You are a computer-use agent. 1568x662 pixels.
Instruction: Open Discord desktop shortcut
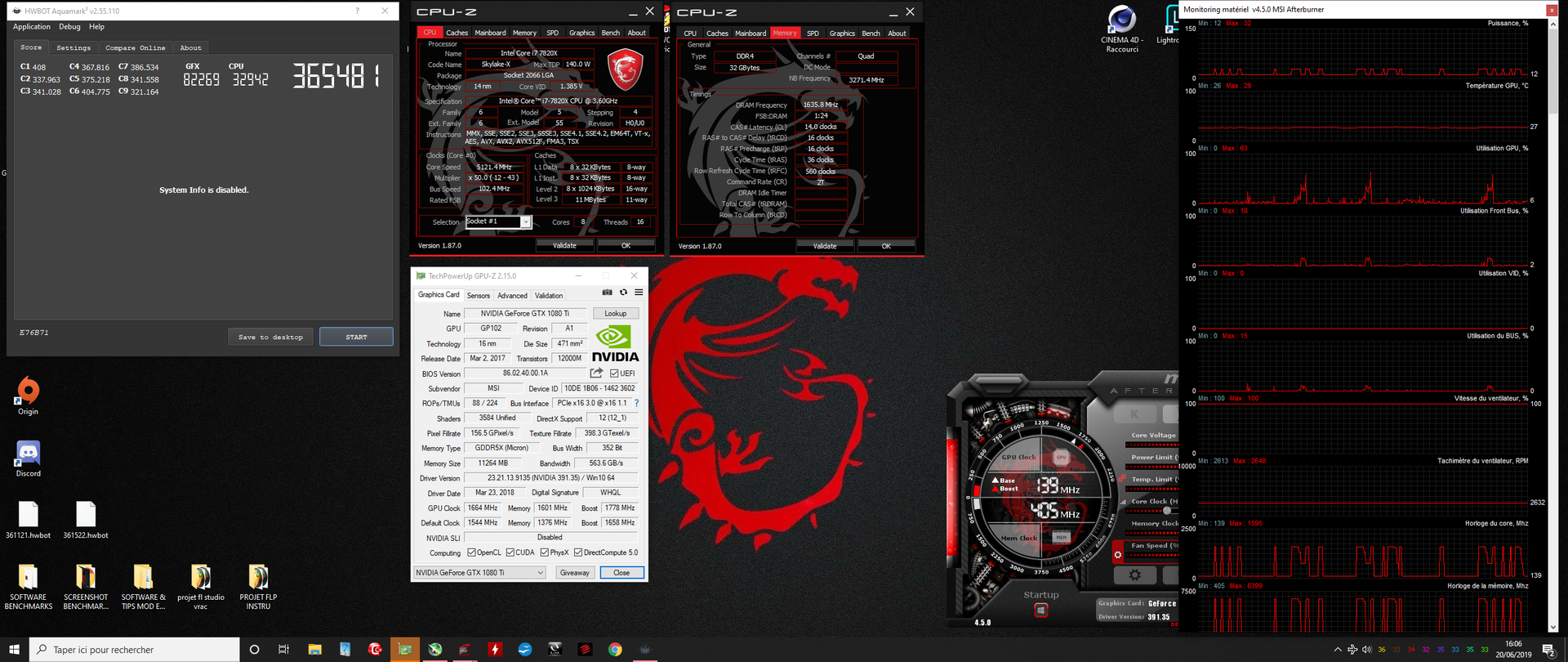point(28,458)
